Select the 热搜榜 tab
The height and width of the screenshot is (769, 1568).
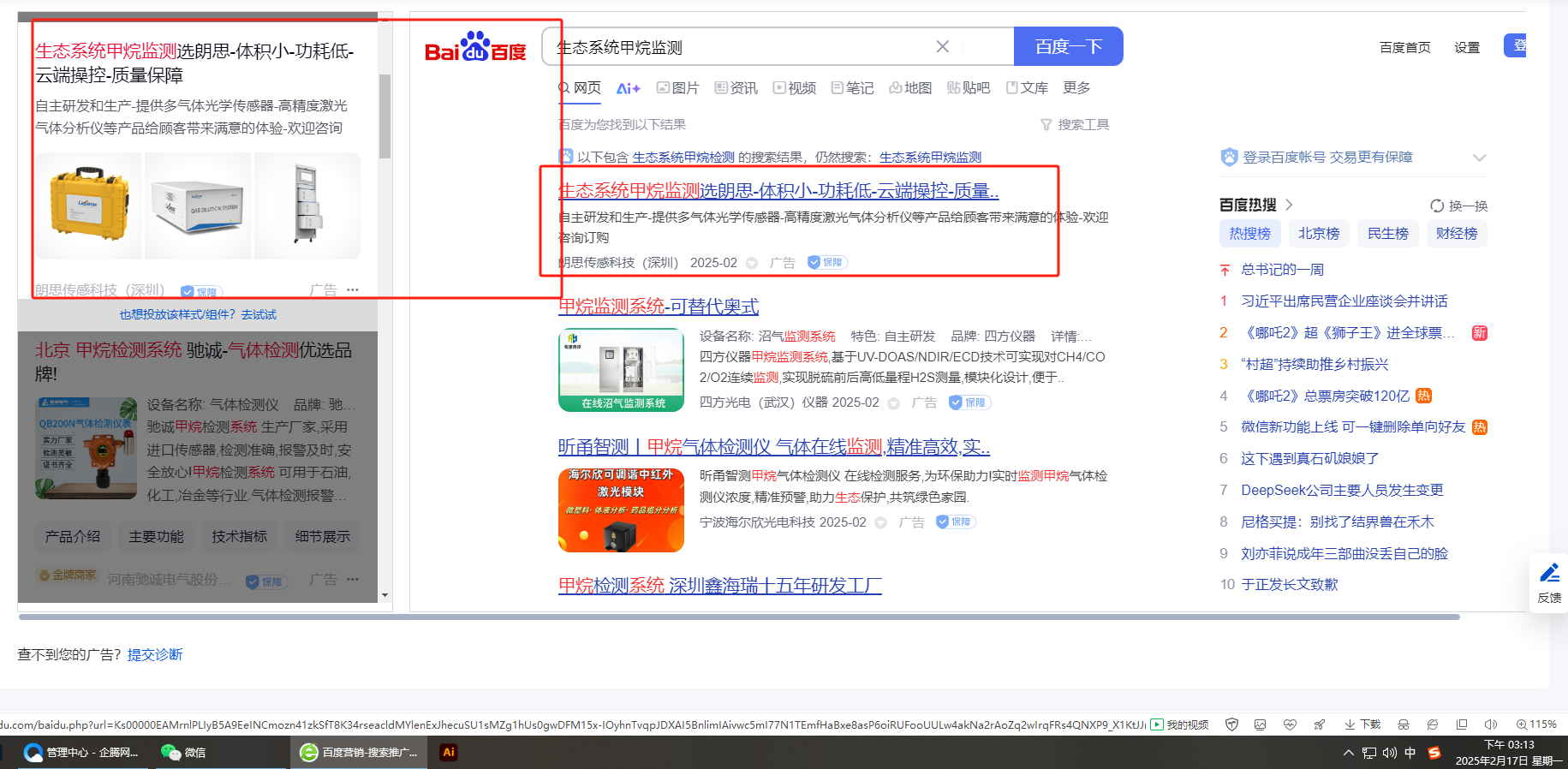tap(1250, 233)
